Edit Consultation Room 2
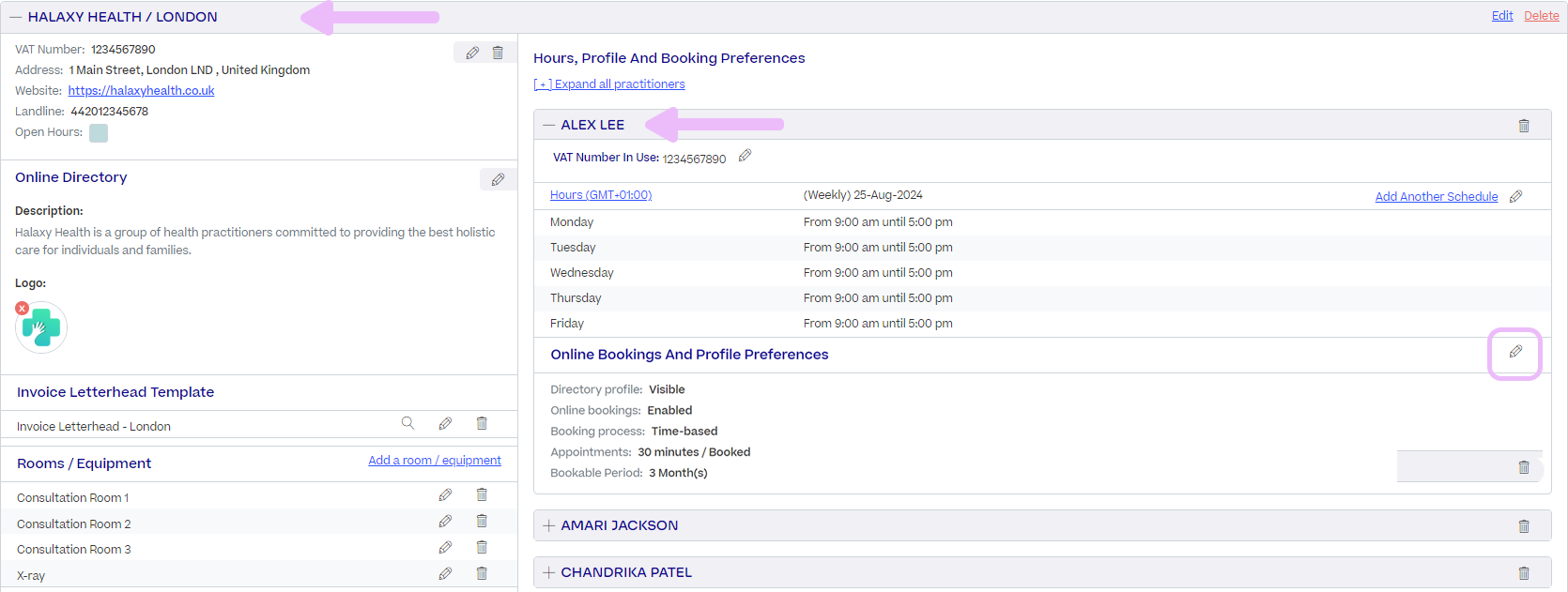This screenshot has width=1568, height=592. 445,521
